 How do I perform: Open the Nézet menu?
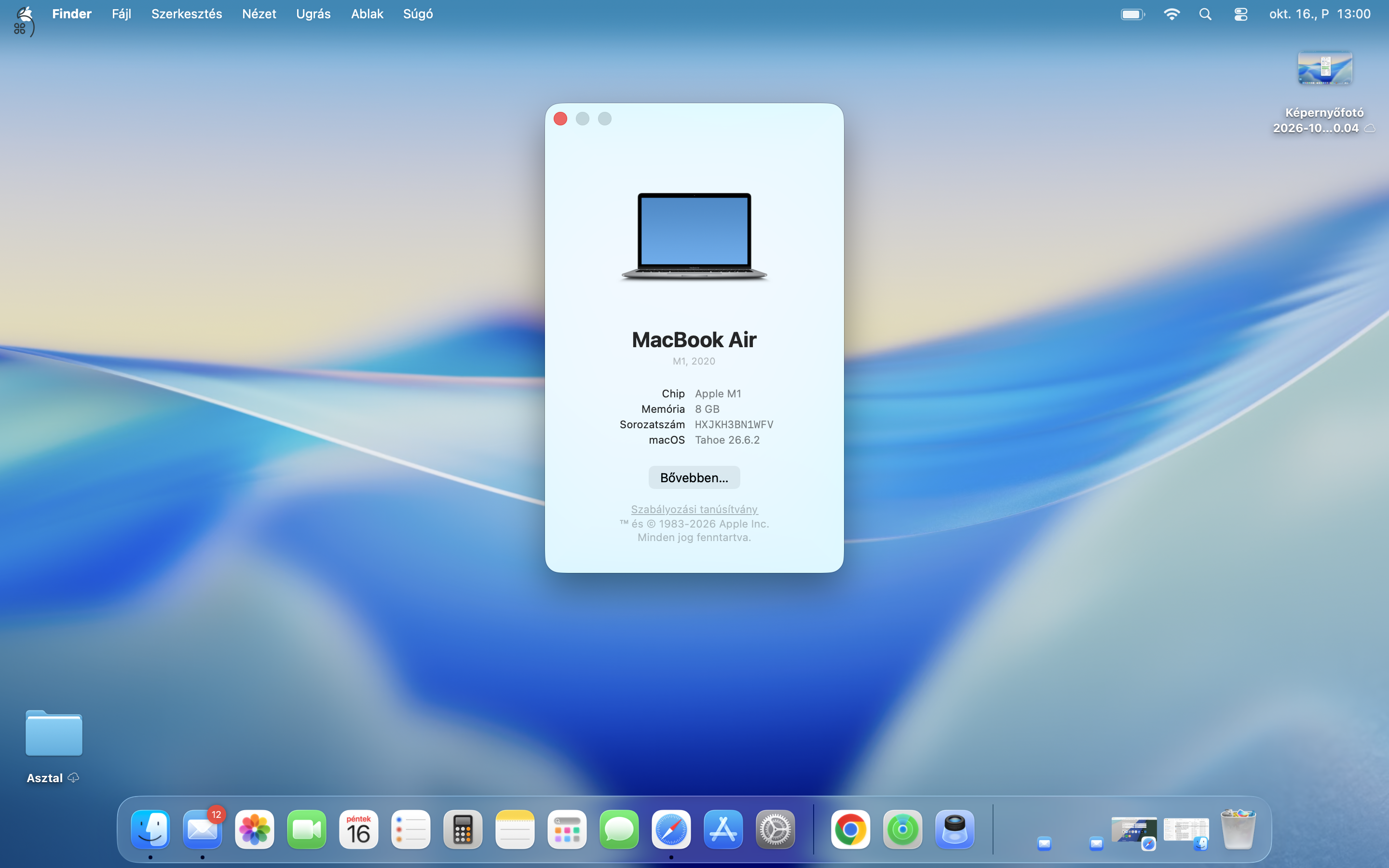coord(259,14)
